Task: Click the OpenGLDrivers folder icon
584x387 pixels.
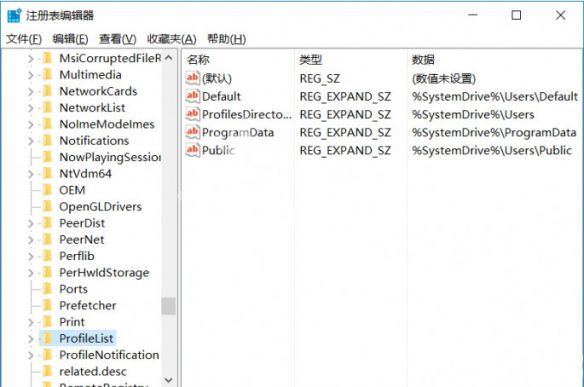Action: [47, 206]
